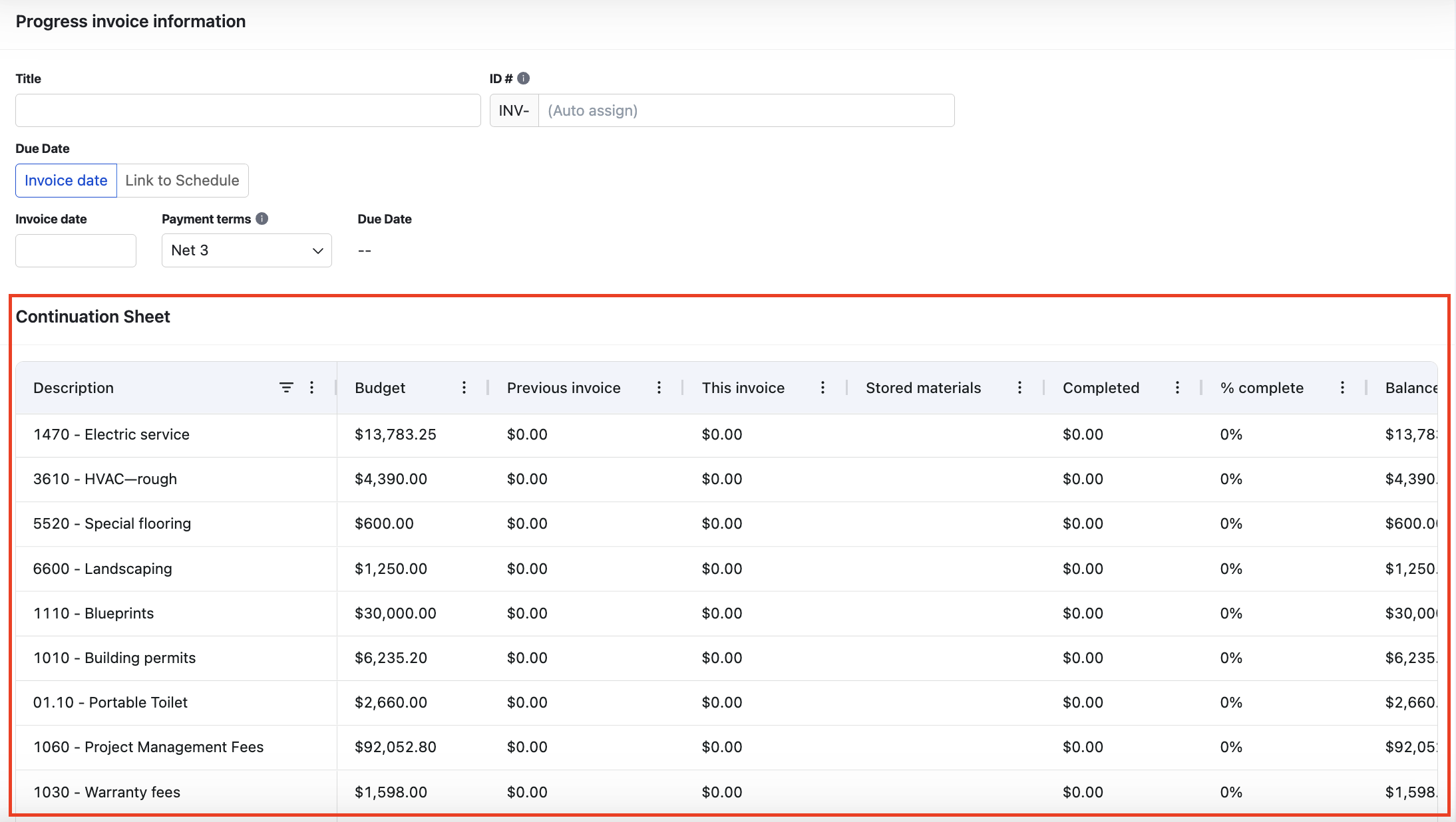This screenshot has width=1456, height=822.
Task: Click into the Title text field
Action: (248, 110)
